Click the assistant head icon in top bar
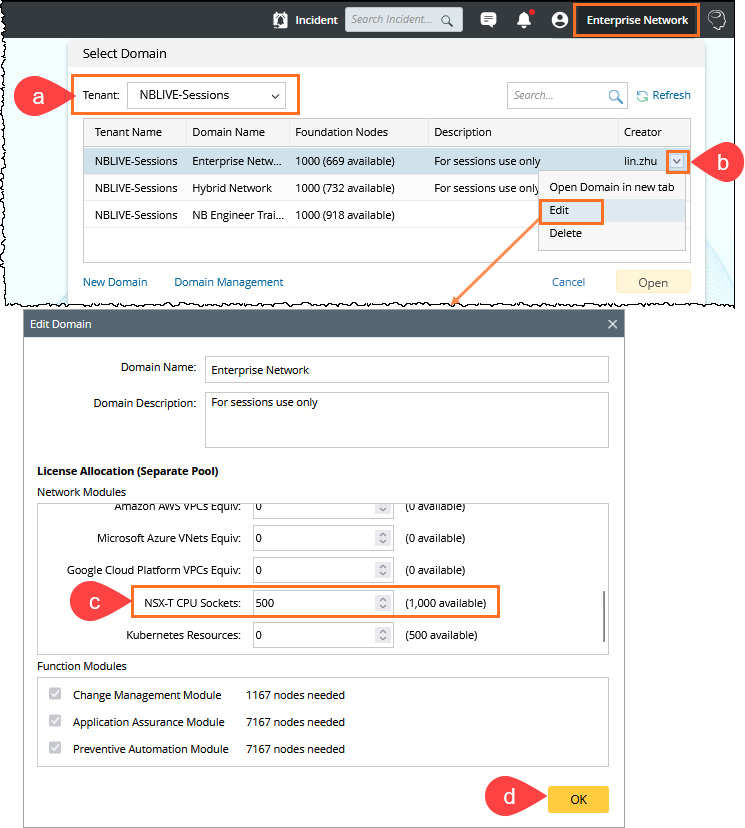 point(717,20)
